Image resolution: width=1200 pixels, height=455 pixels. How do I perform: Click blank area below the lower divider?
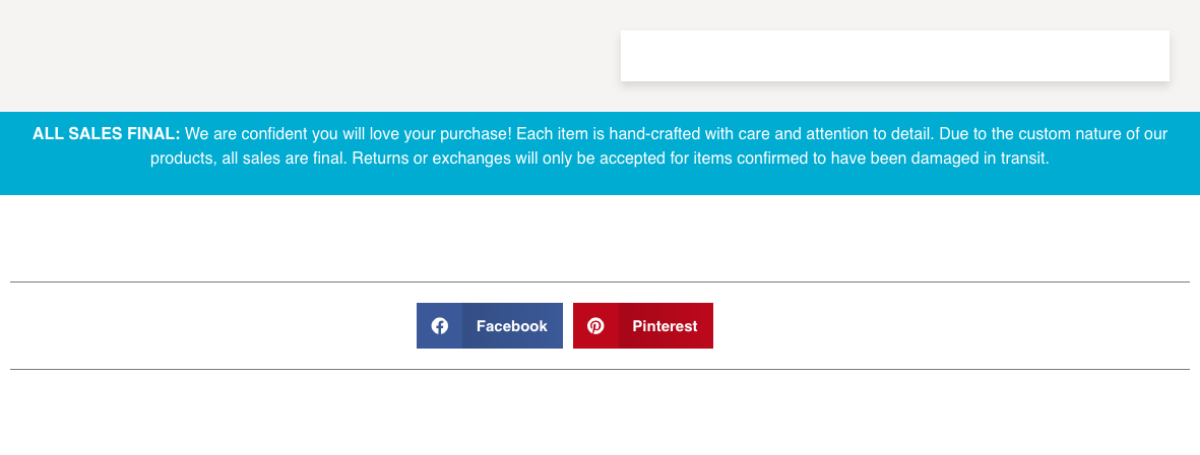pos(600,415)
